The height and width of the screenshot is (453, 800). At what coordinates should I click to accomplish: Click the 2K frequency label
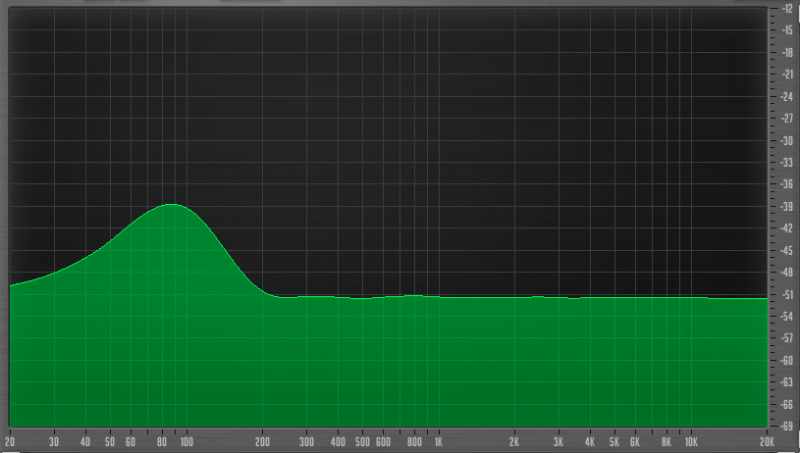[514, 441]
